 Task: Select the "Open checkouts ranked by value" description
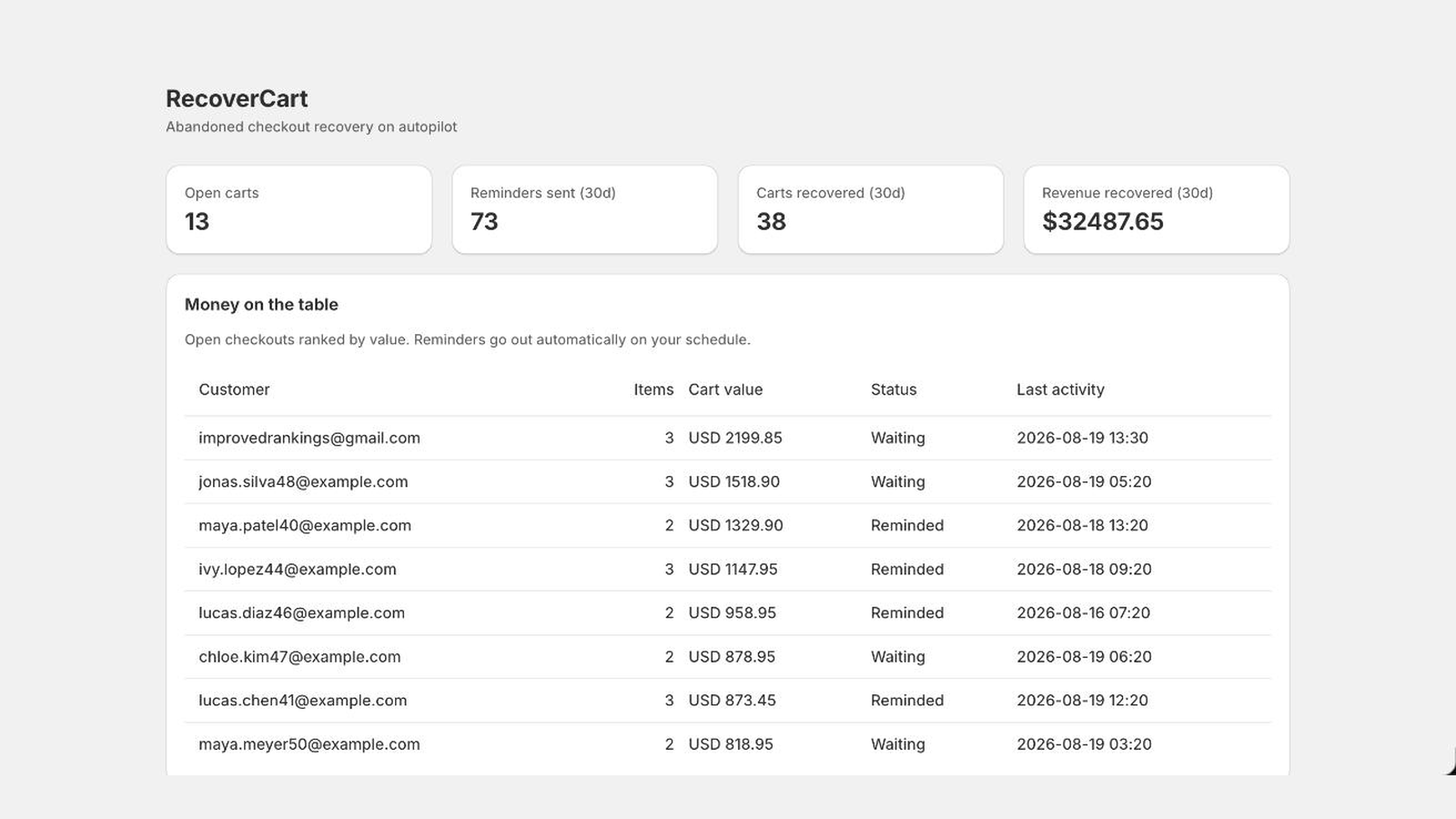pyautogui.click(x=468, y=339)
